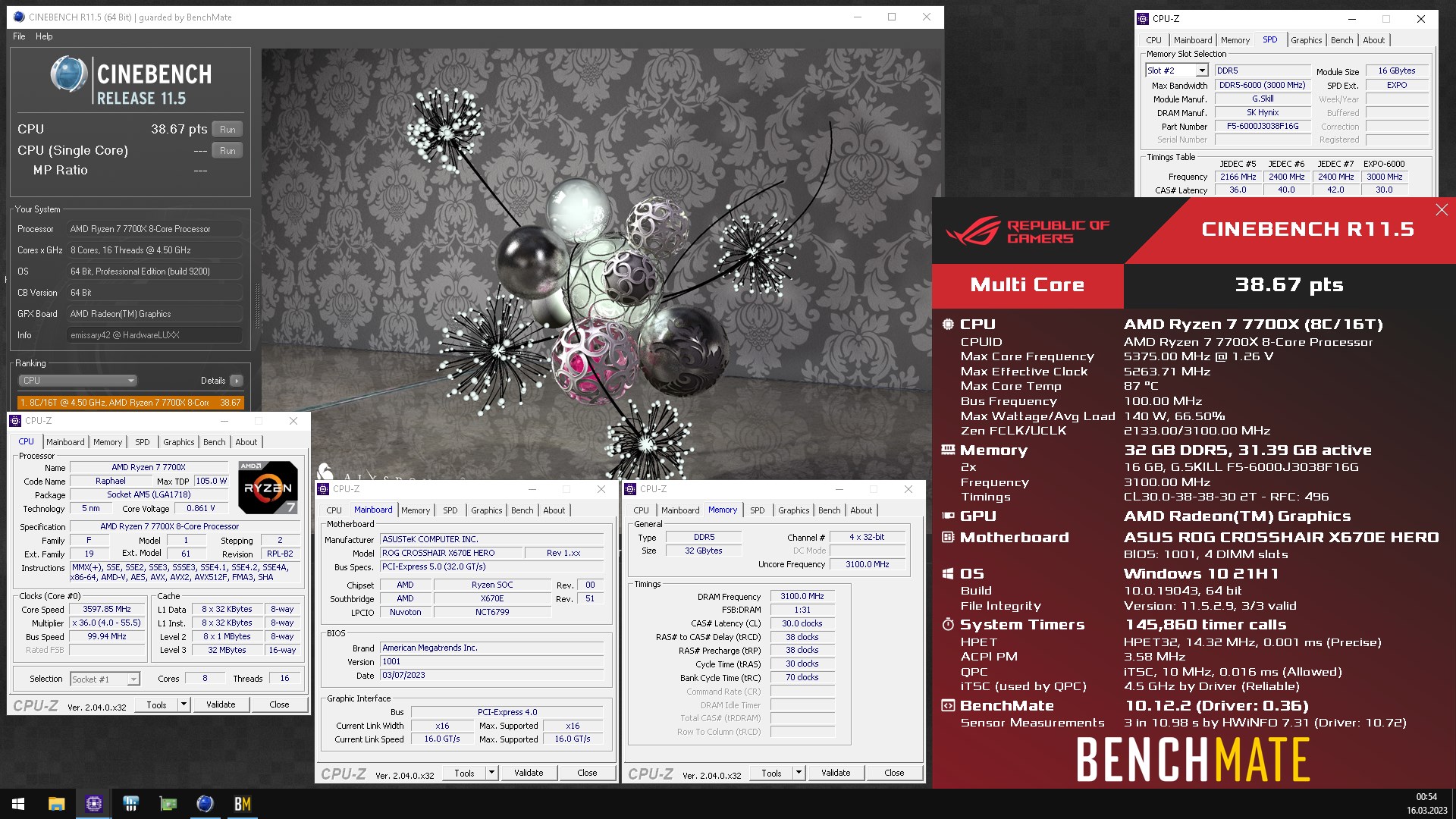Click the ROG CROSSHAIR X670E HERO model field
The height and width of the screenshot is (819, 1456).
click(450, 553)
